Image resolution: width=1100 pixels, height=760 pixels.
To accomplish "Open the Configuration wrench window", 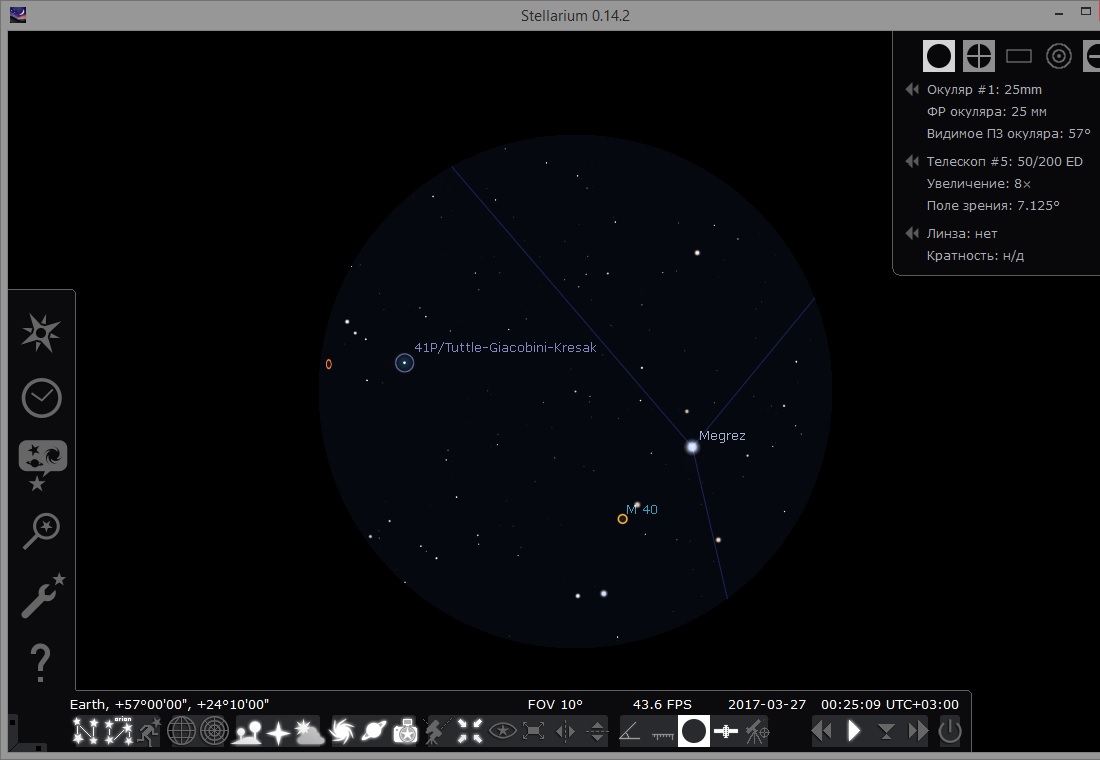I will [x=41, y=596].
